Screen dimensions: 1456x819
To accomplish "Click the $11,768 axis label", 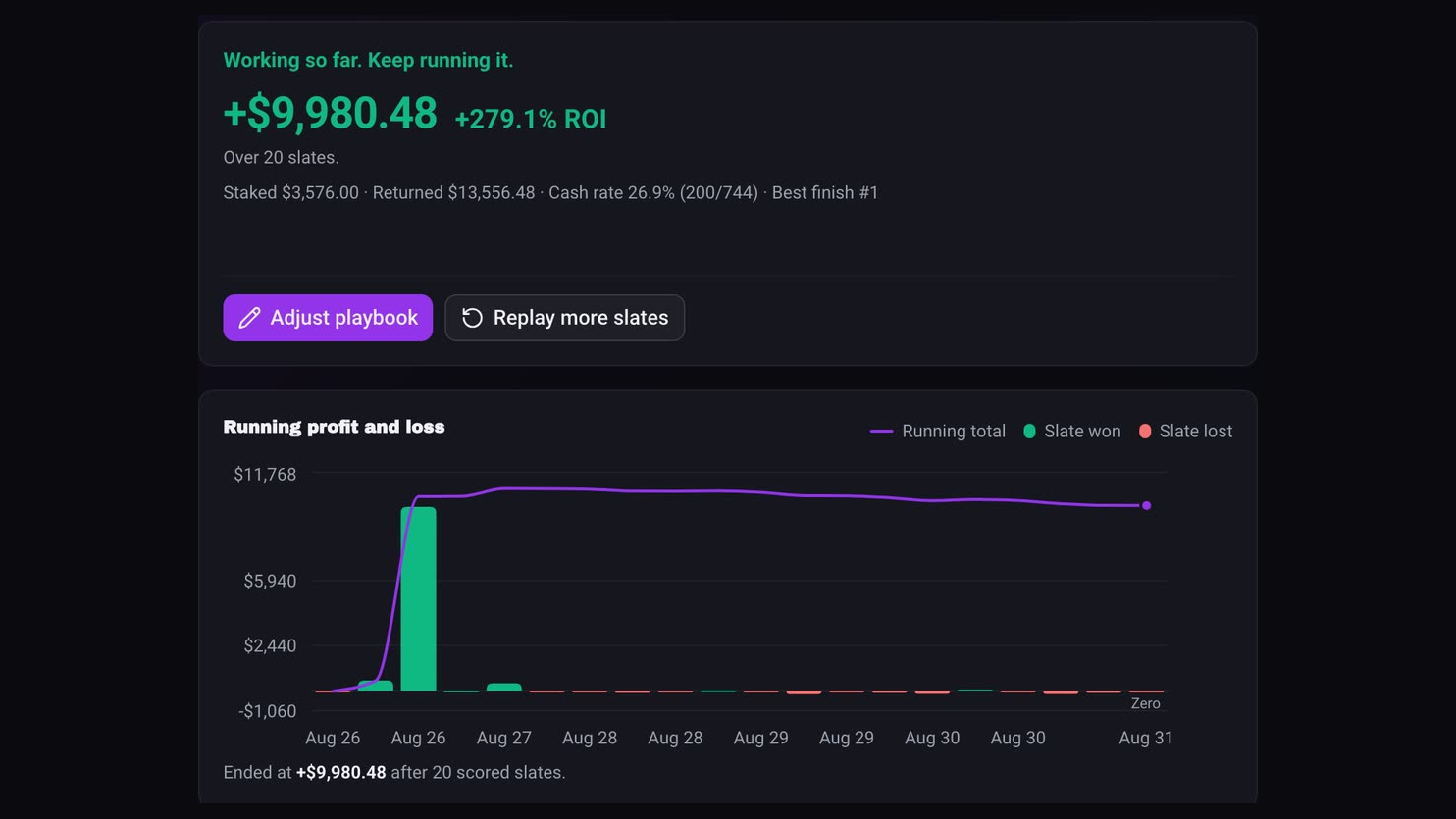I will (265, 475).
